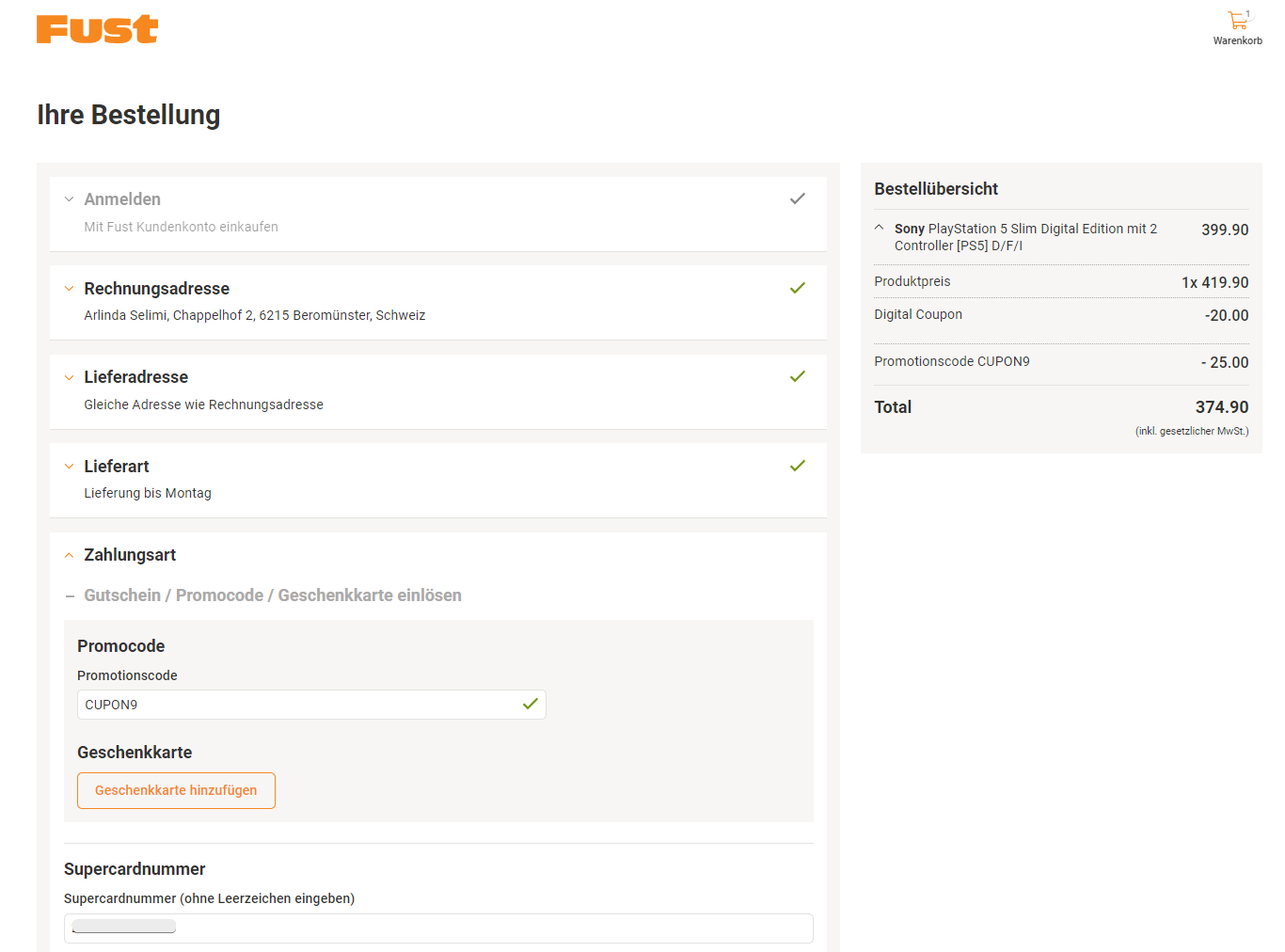Open the Rechnungsadresse heading
The height and width of the screenshot is (952, 1285).
(156, 289)
